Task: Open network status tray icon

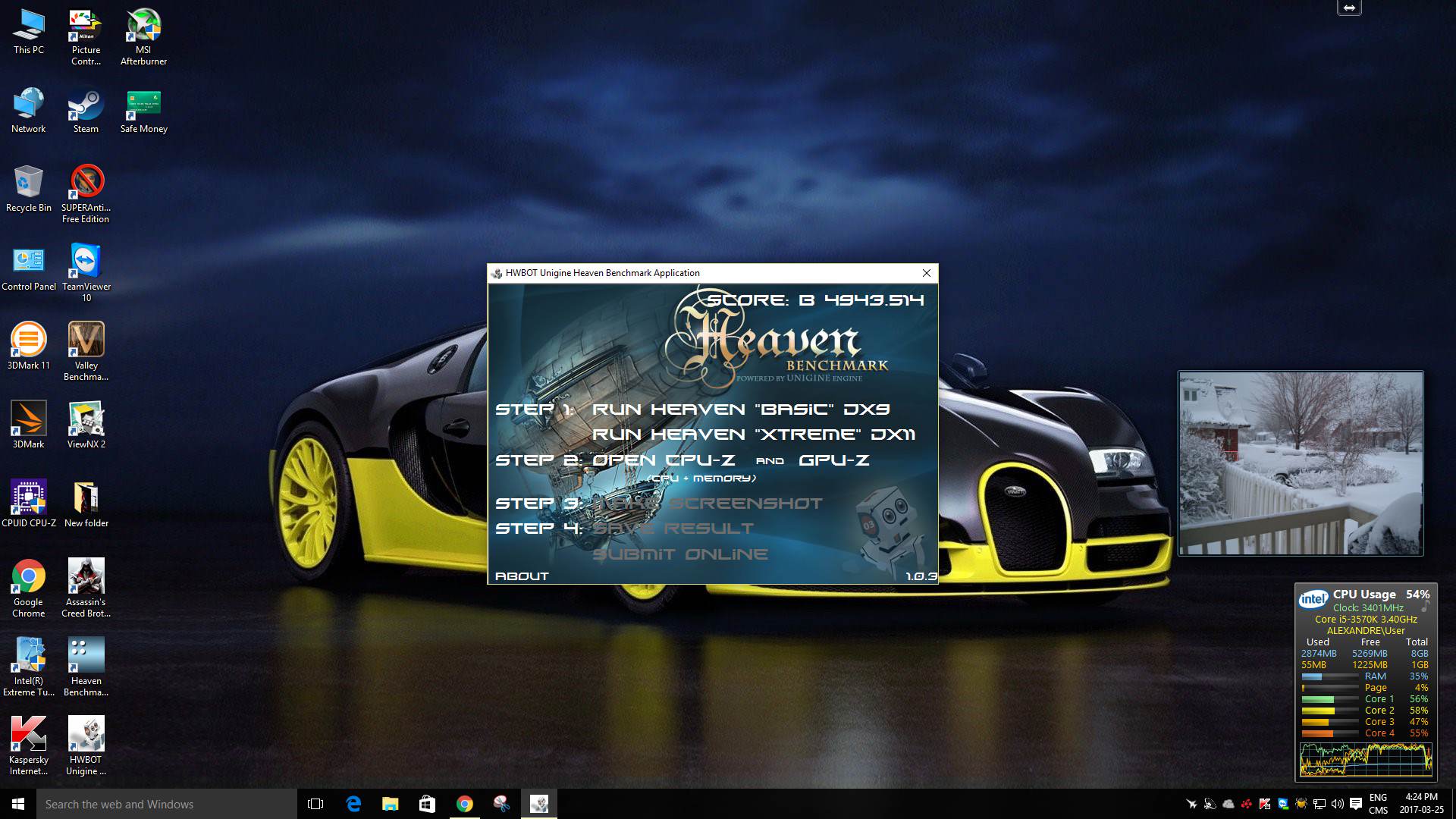Action: (x=1319, y=804)
